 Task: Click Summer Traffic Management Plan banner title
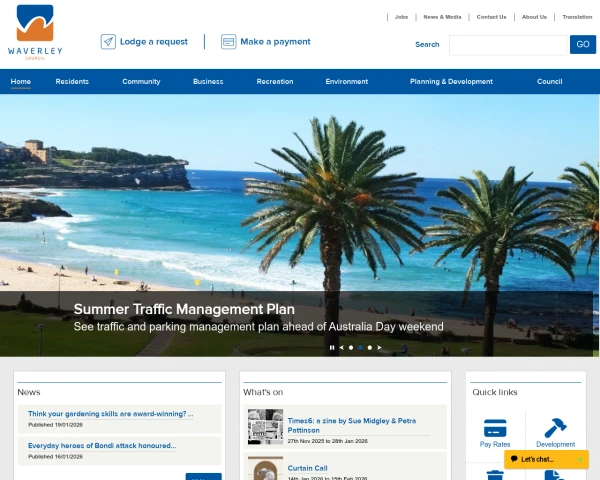coord(184,309)
